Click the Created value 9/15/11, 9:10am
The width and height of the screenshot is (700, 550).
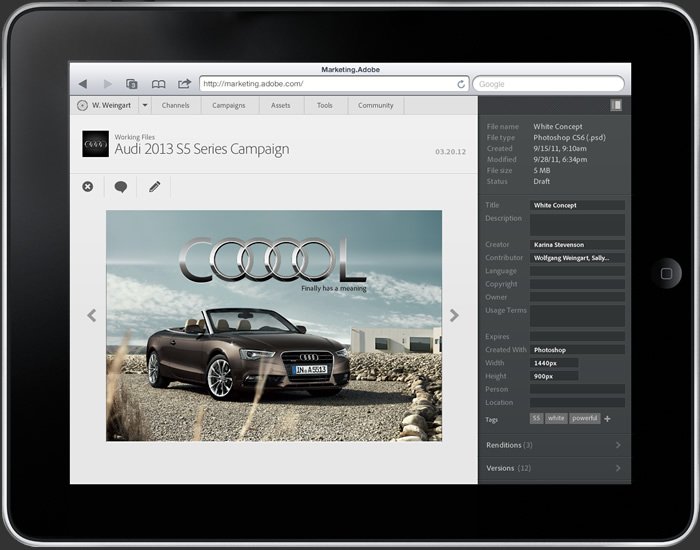pos(560,149)
